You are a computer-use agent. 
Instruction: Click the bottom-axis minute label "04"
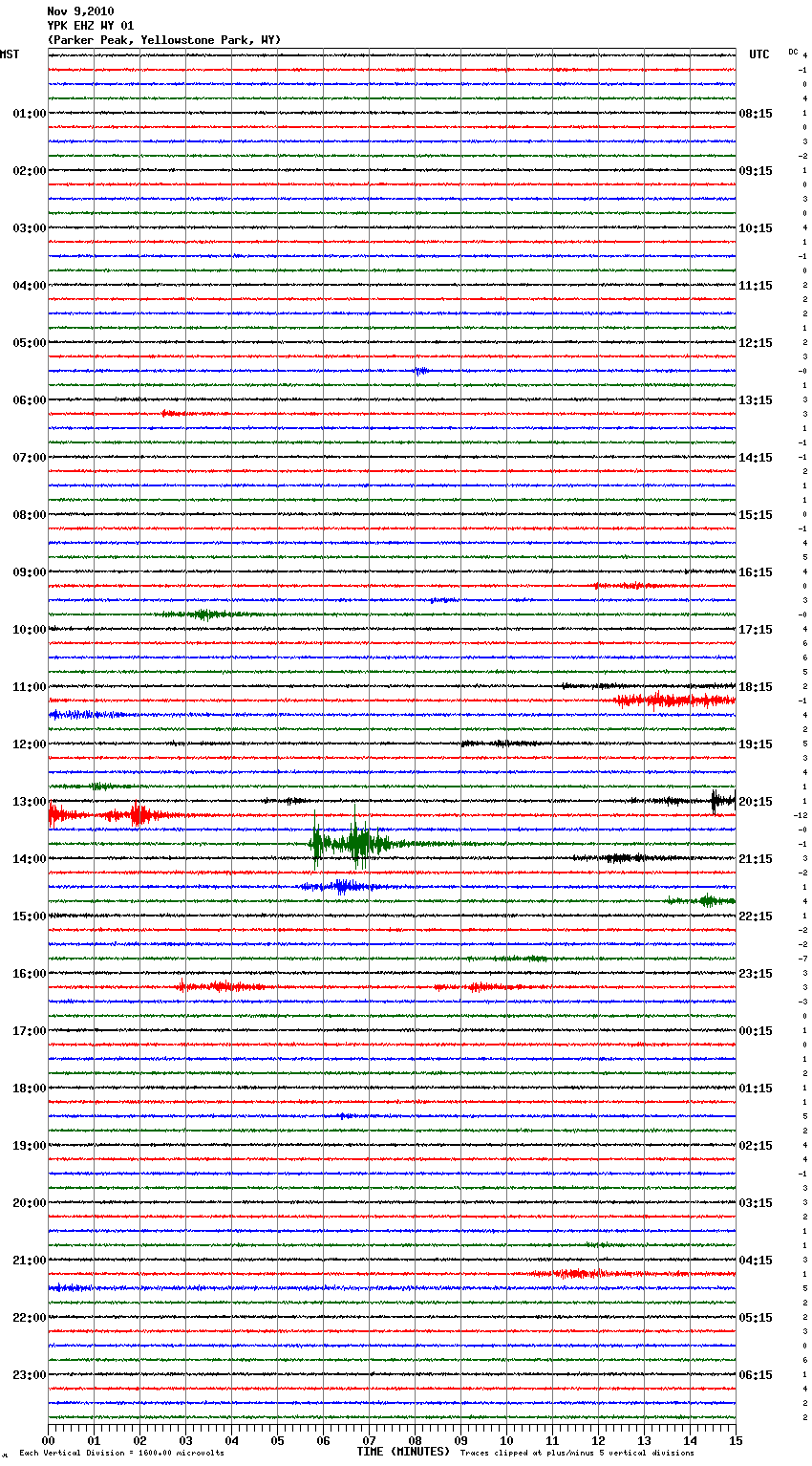click(231, 1440)
